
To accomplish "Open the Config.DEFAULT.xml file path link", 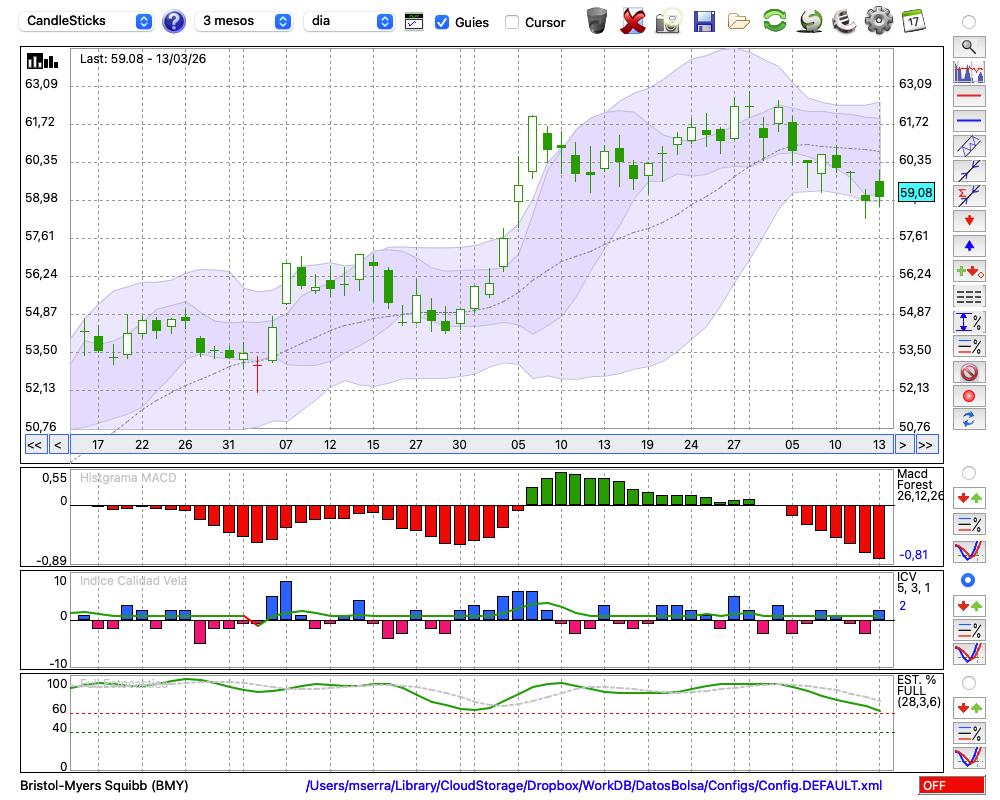I will click(594, 786).
